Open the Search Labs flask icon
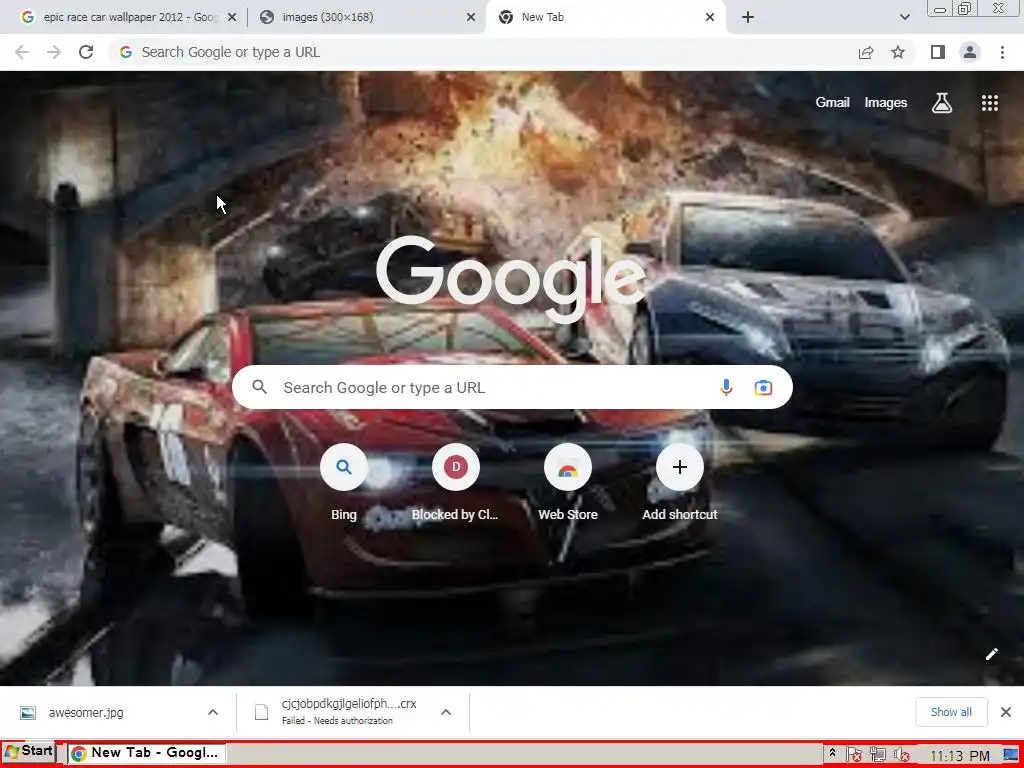The width and height of the screenshot is (1024, 768). point(942,103)
